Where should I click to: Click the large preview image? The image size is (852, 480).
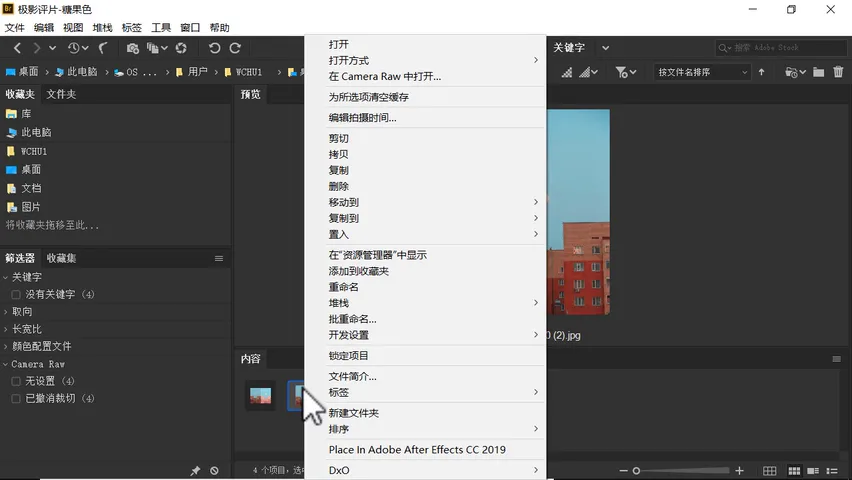pyautogui.click(x=578, y=212)
